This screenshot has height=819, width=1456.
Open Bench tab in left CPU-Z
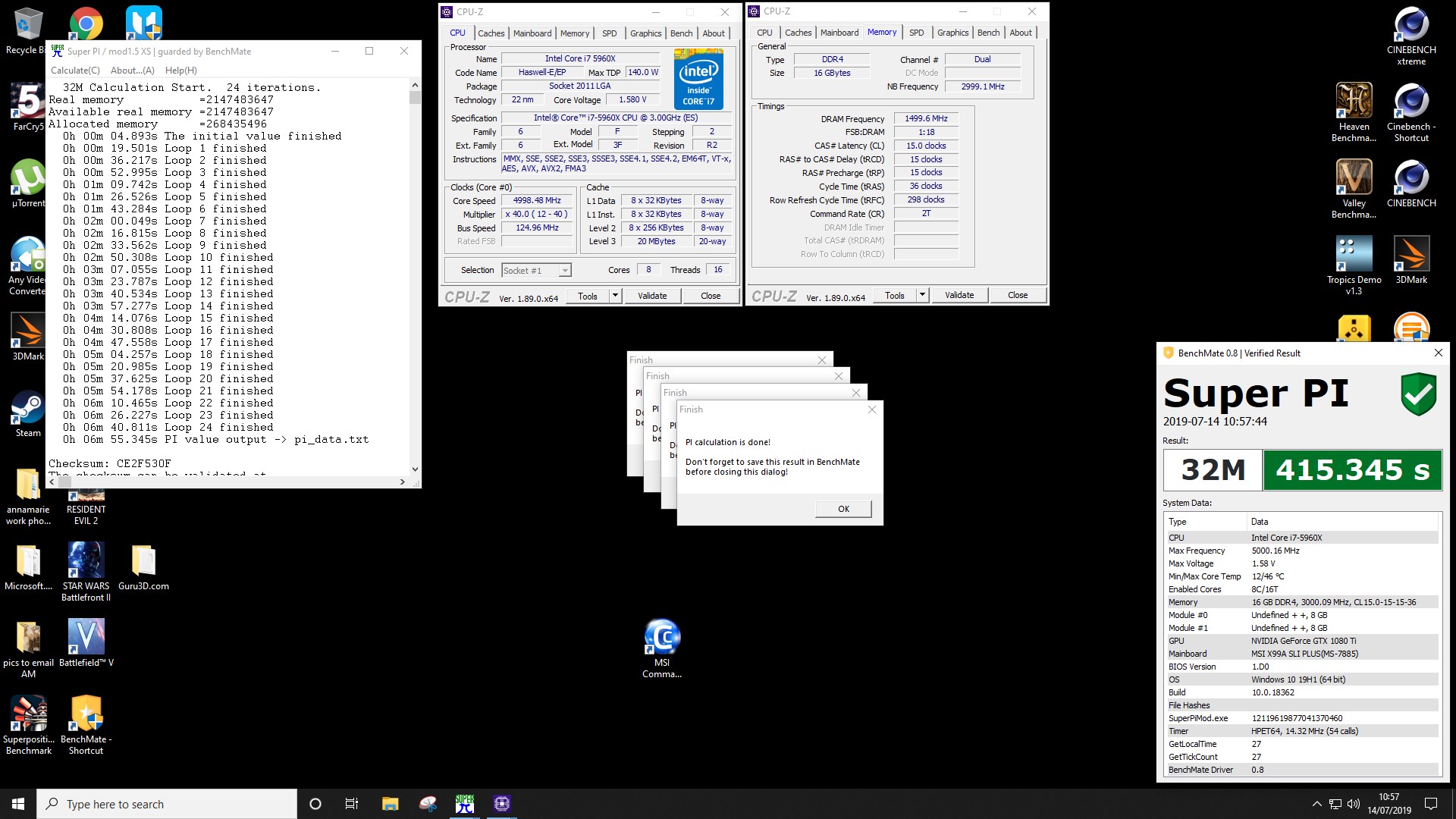click(x=681, y=33)
